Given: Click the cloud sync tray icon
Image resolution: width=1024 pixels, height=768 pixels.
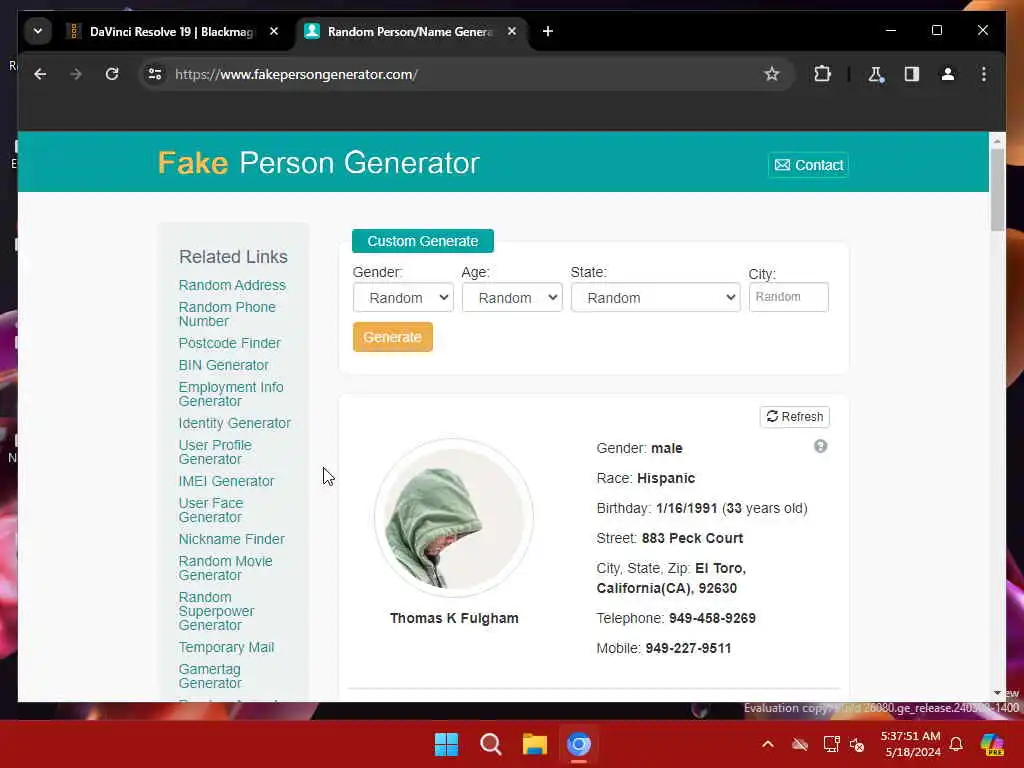Looking at the screenshot, I should [799, 744].
